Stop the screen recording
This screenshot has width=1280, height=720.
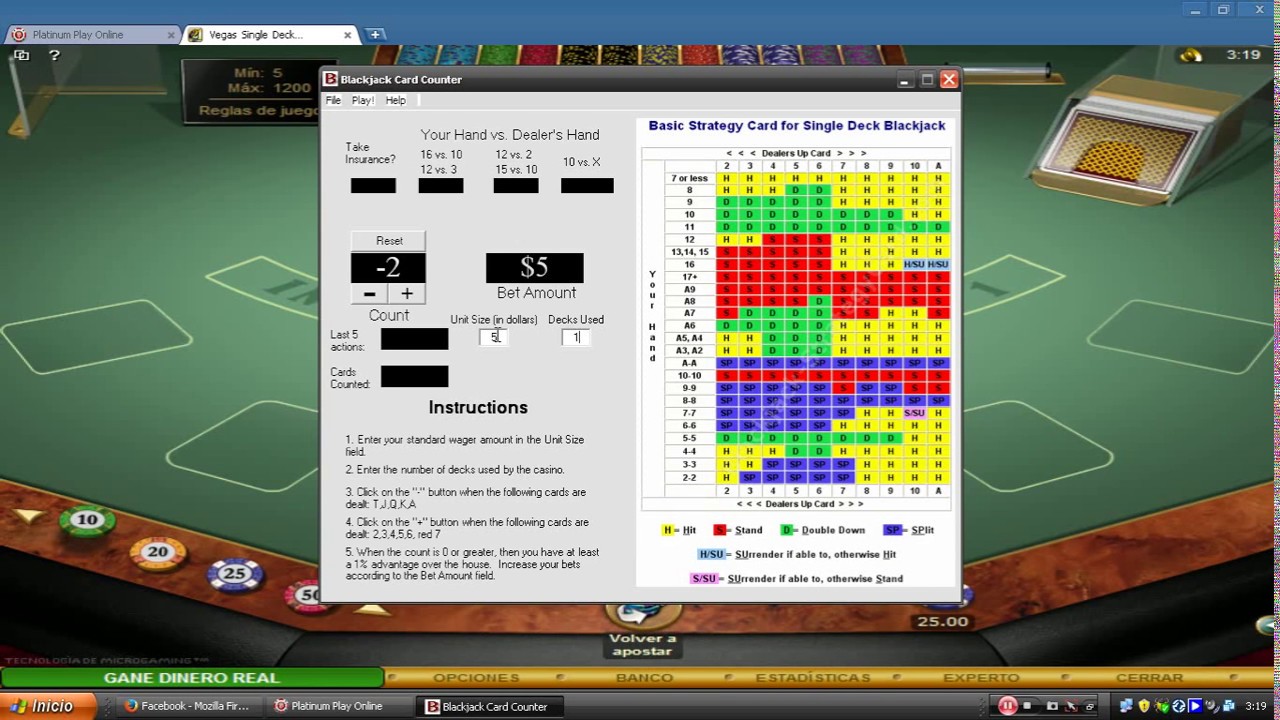[x=1027, y=706]
